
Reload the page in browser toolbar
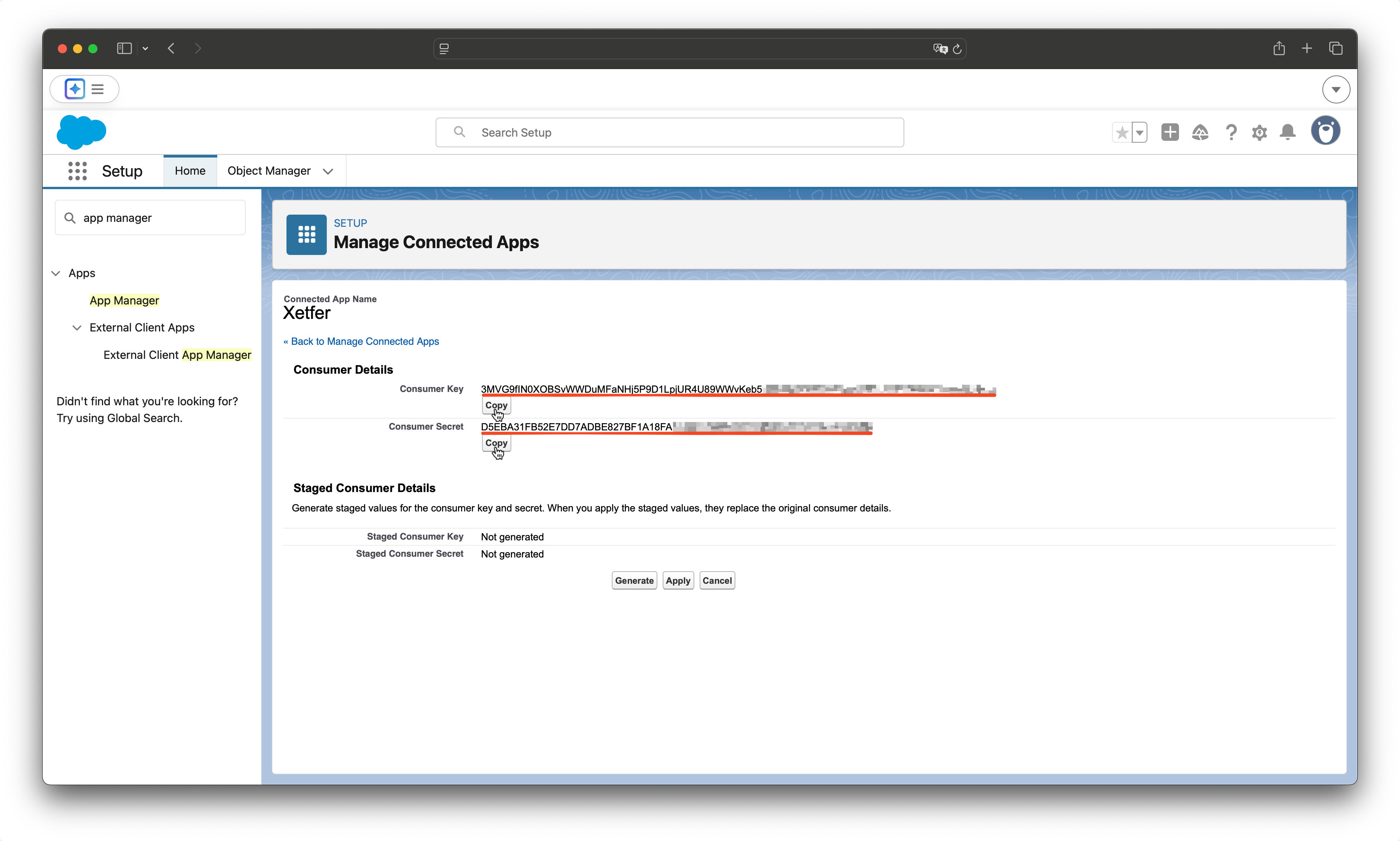click(x=957, y=49)
